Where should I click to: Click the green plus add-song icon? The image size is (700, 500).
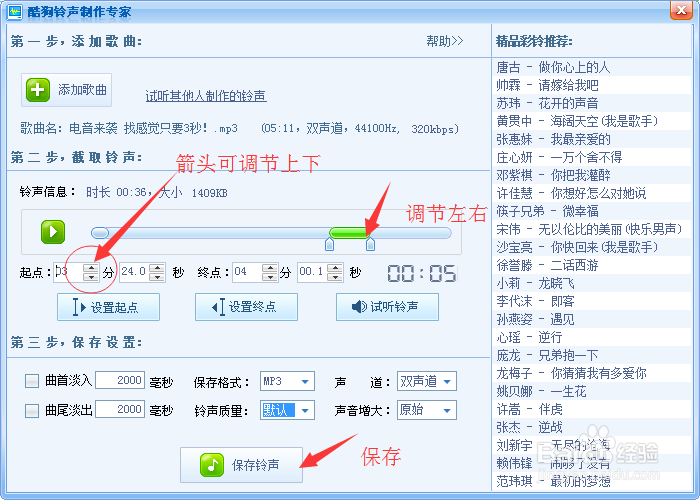pyautogui.click(x=38, y=90)
